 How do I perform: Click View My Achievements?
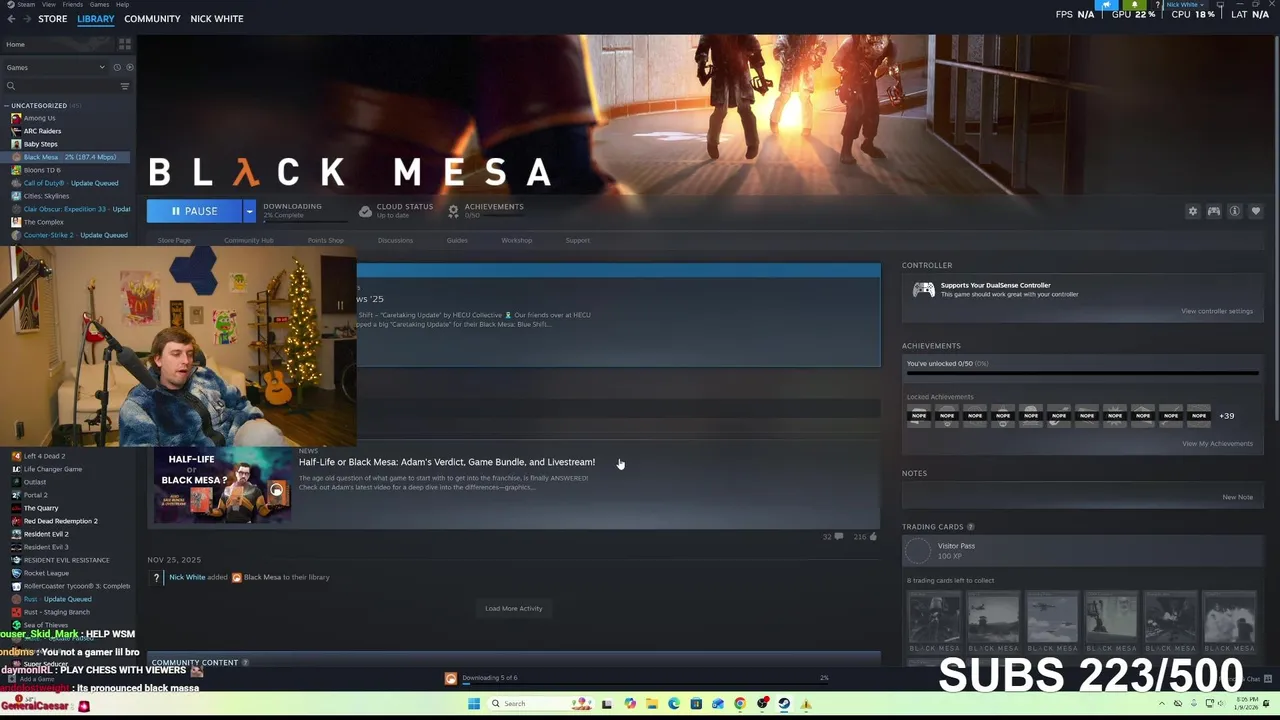tap(1217, 443)
